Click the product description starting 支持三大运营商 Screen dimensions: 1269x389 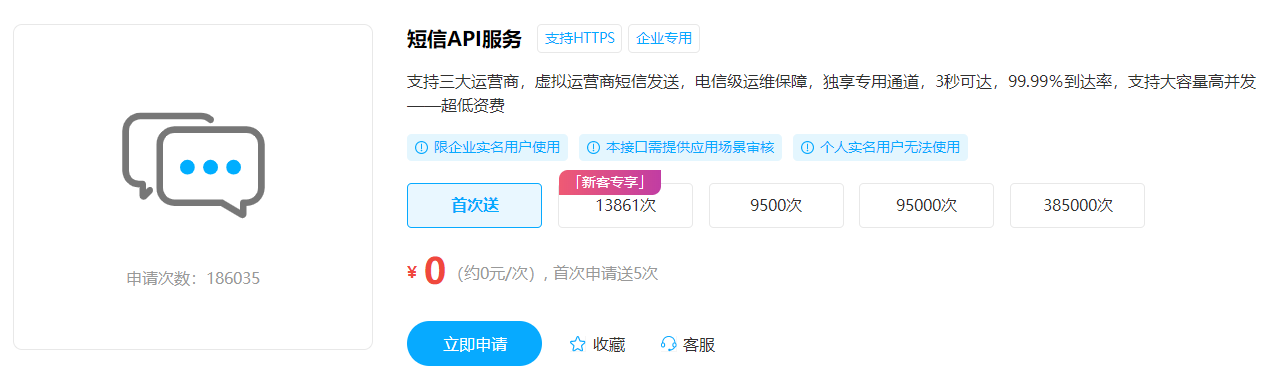point(832,93)
